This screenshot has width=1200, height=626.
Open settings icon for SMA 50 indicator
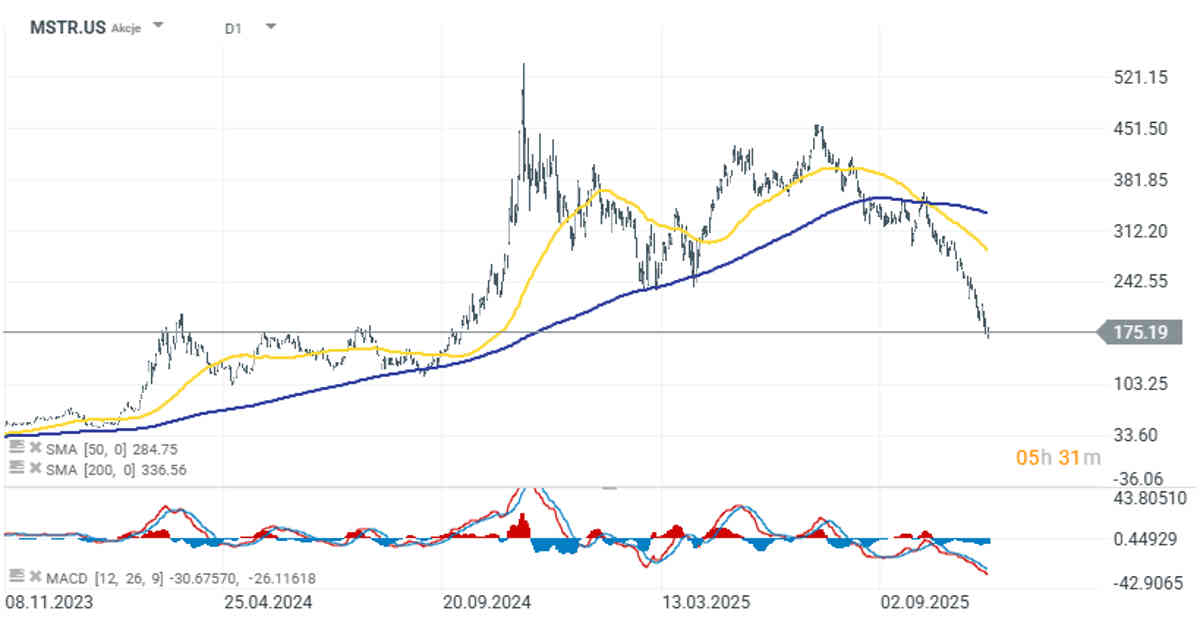(15, 450)
